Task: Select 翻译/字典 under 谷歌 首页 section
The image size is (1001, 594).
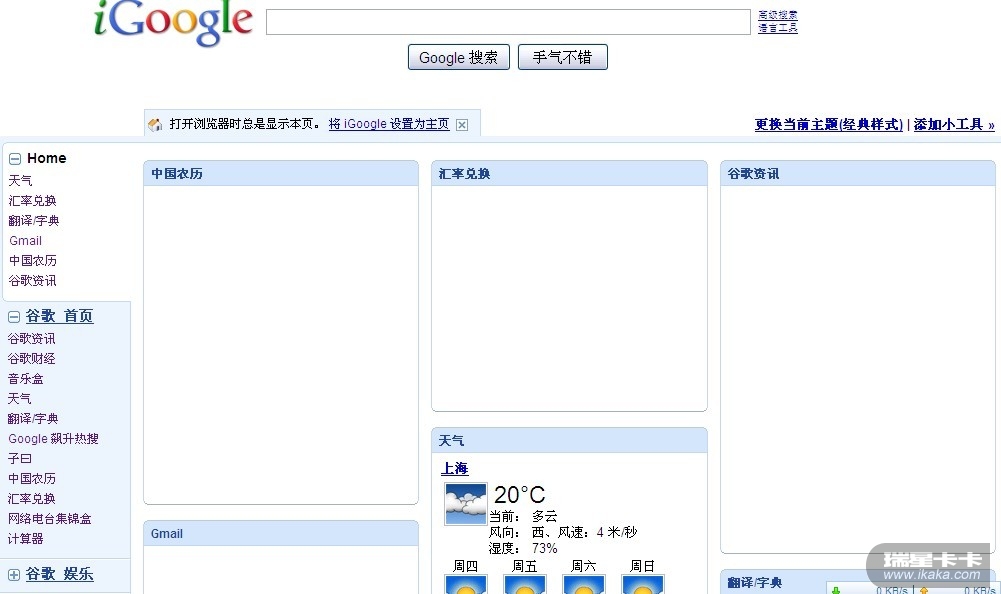Action: point(33,418)
